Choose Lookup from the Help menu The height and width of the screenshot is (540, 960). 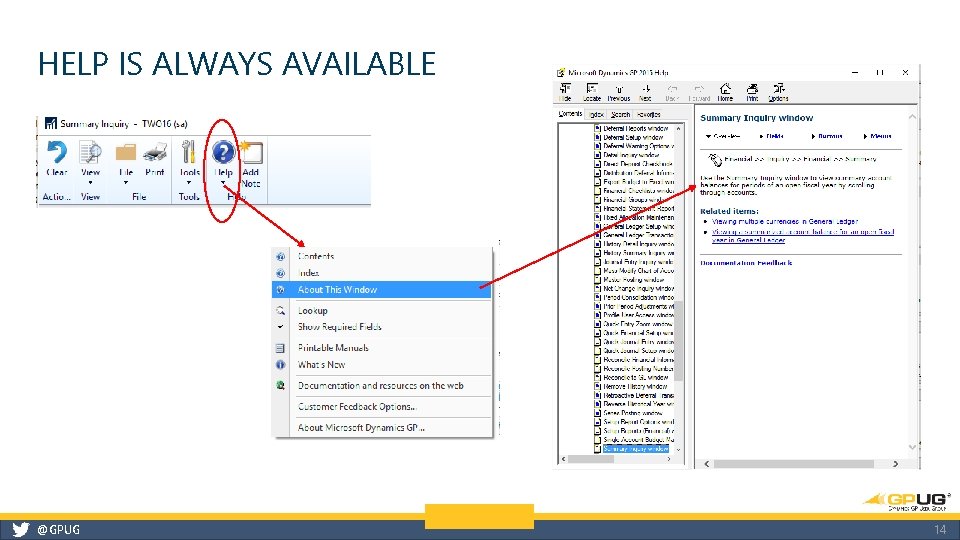[x=381, y=311]
